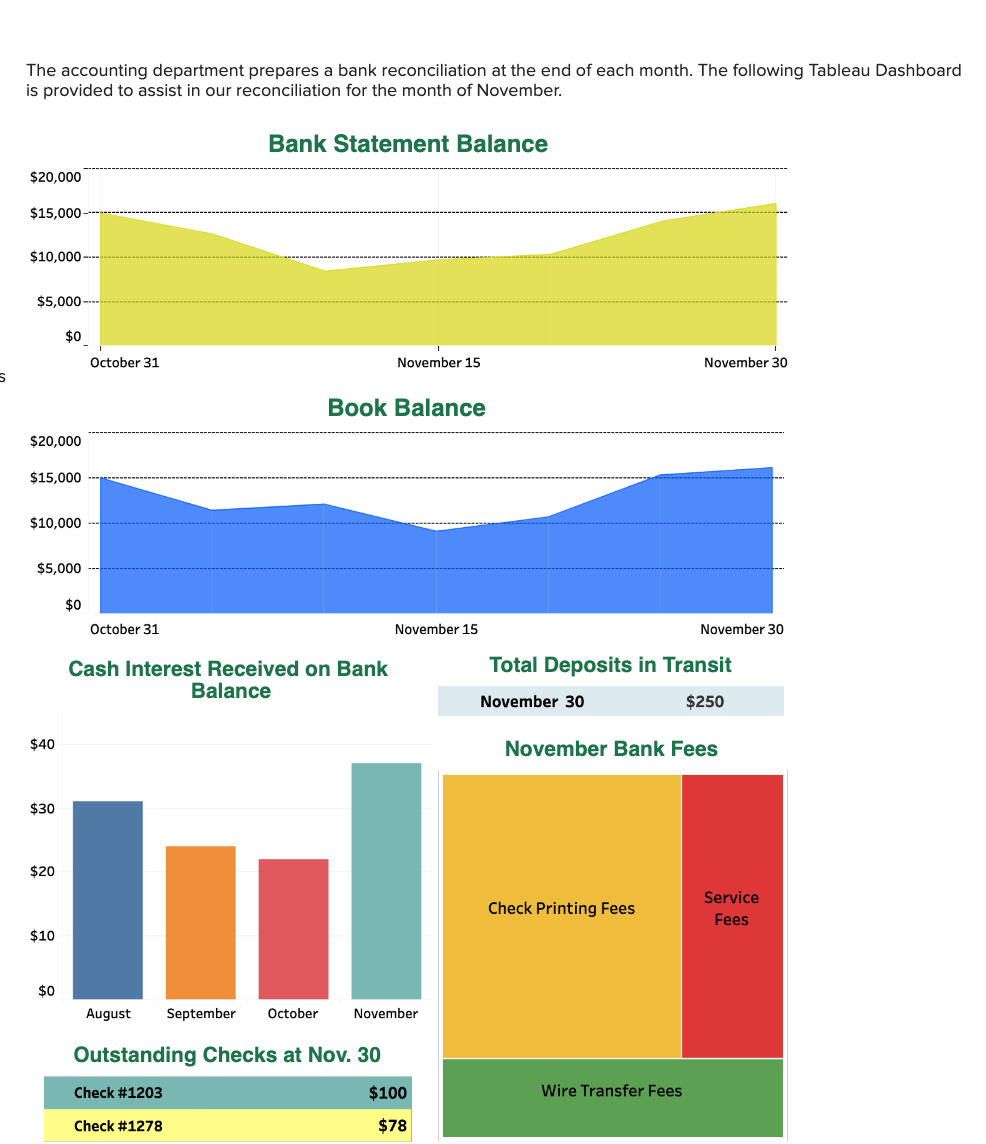Click the November Bank Fees heading

[611, 748]
